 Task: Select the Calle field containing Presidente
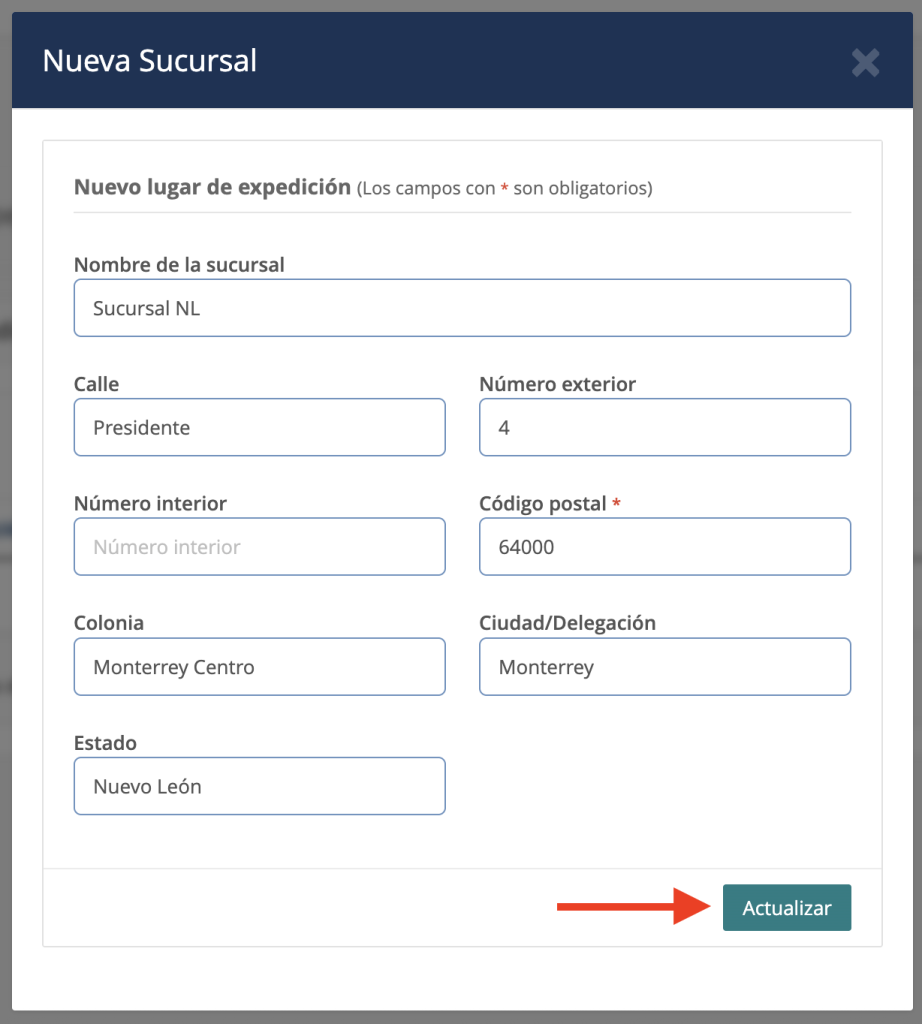(x=260, y=427)
